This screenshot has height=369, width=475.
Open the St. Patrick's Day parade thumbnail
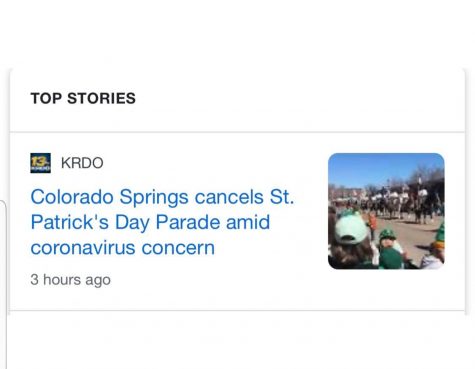click(x=386, y=211)
